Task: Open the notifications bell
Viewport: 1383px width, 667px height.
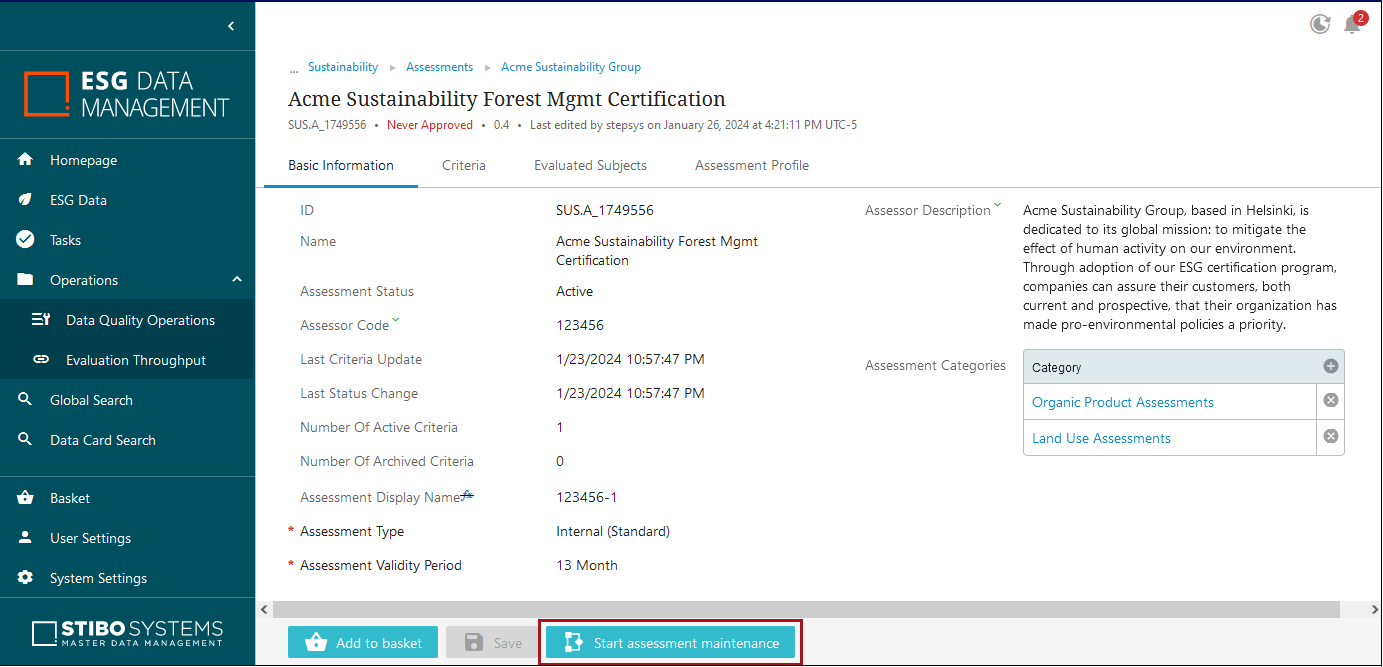Action: 1353,24
